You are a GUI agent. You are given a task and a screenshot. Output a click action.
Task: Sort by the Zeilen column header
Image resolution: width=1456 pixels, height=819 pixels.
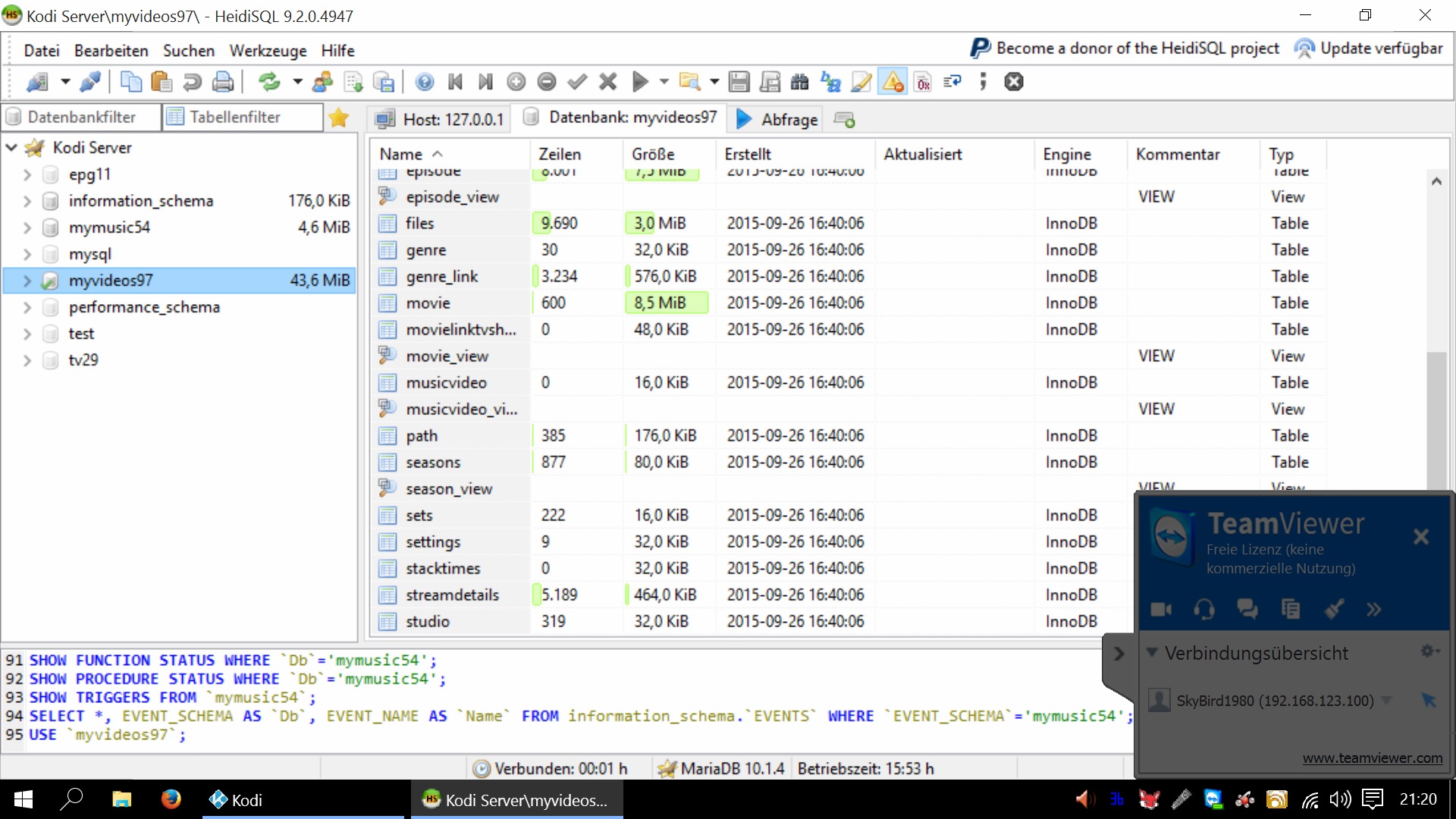(x=578, y=154)
